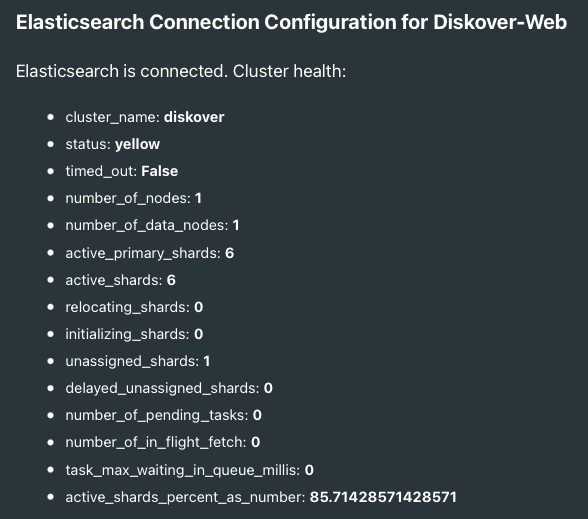Select the timed_out False entry
Screen dimensions: 588x519
pos(122,171)
